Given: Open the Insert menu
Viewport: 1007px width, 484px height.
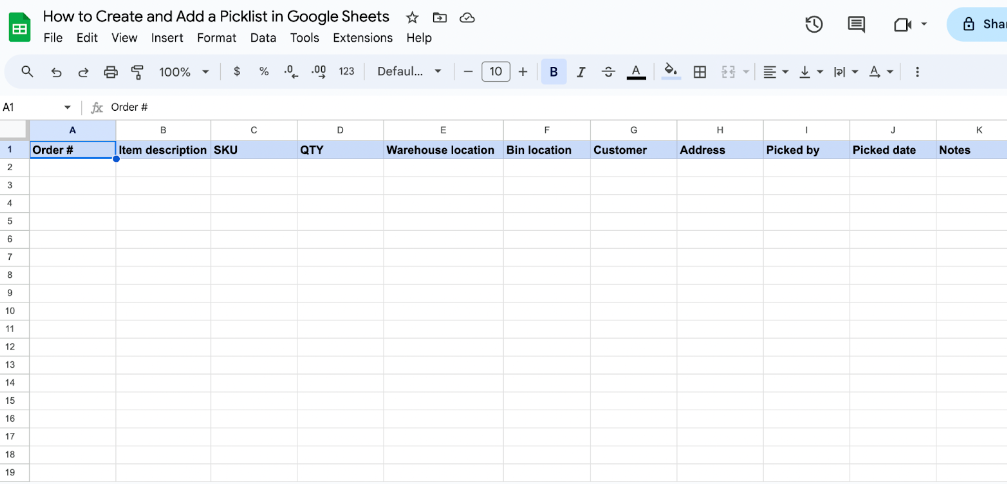Looking at the screenshot, I should tap(167, 38).
